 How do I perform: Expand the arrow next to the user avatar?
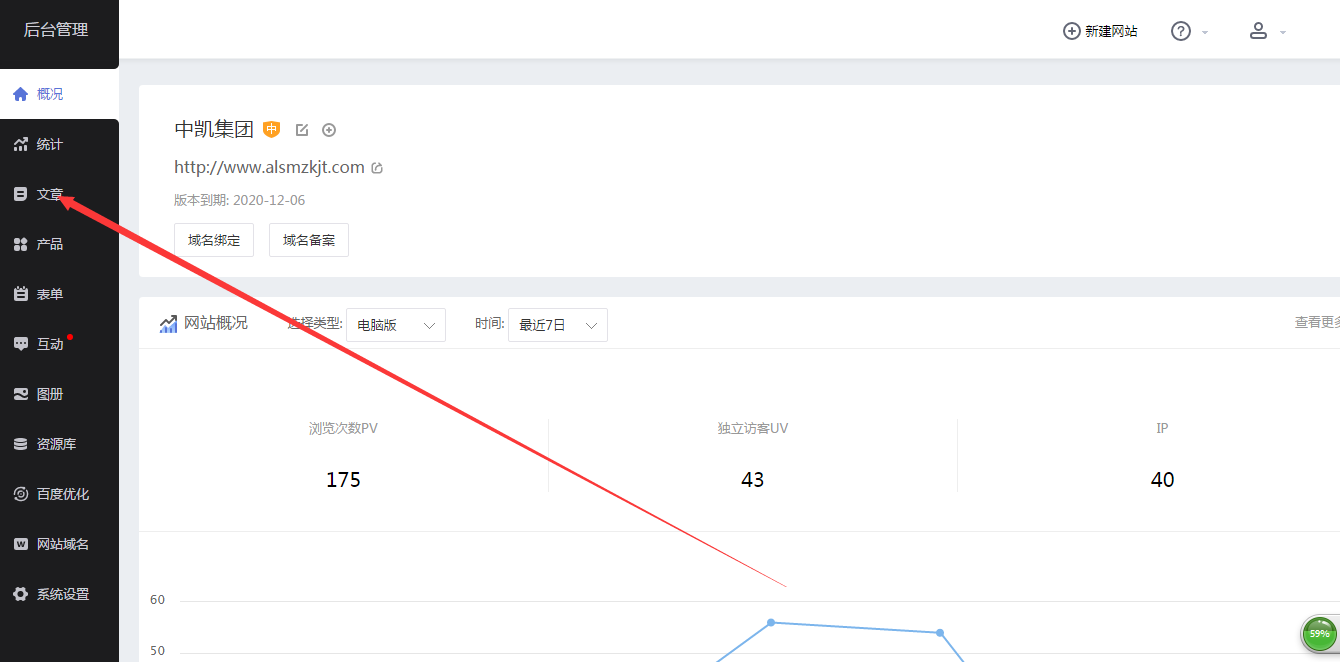[1283, 32]
